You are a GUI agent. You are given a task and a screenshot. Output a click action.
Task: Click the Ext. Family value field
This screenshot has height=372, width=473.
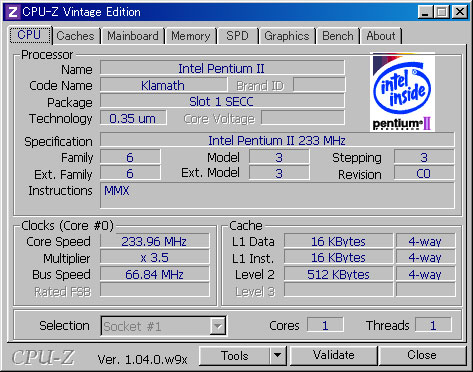tap(130, 173)
